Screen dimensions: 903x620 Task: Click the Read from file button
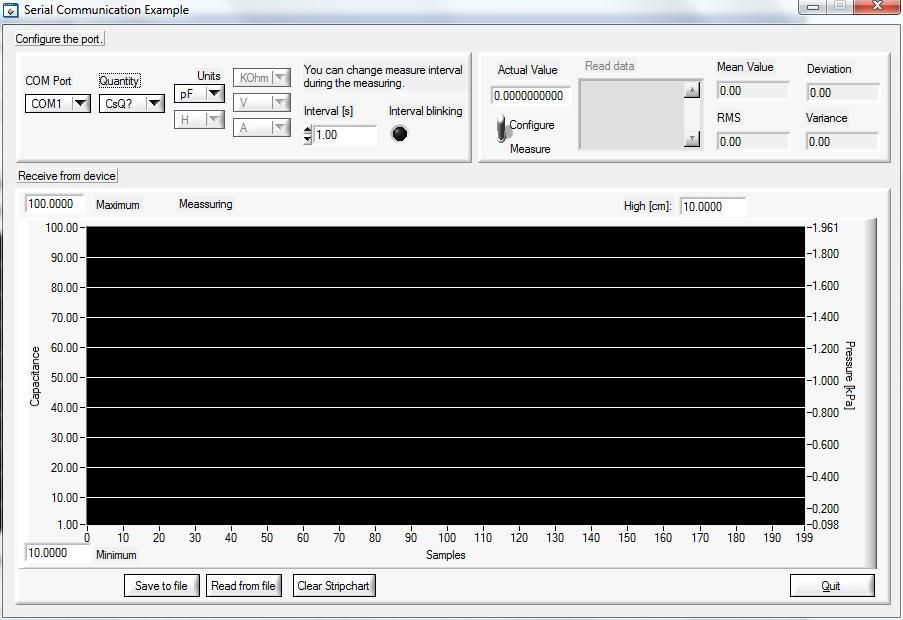pos(244,585)
